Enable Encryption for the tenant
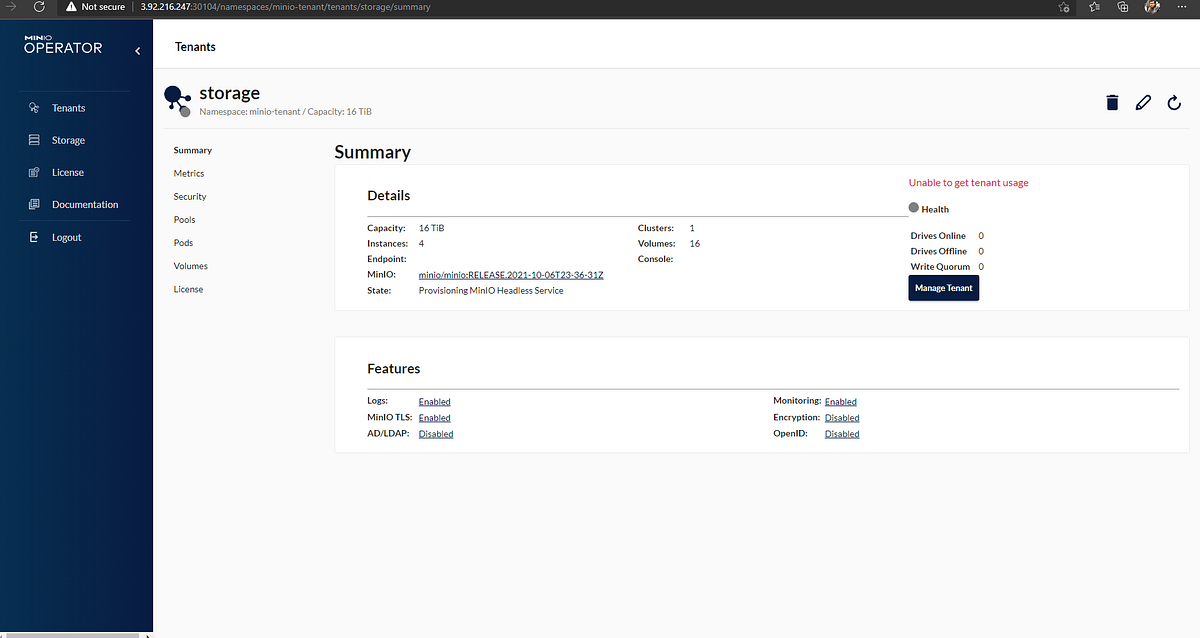The image size is (1200, 638). pos(841,417)
